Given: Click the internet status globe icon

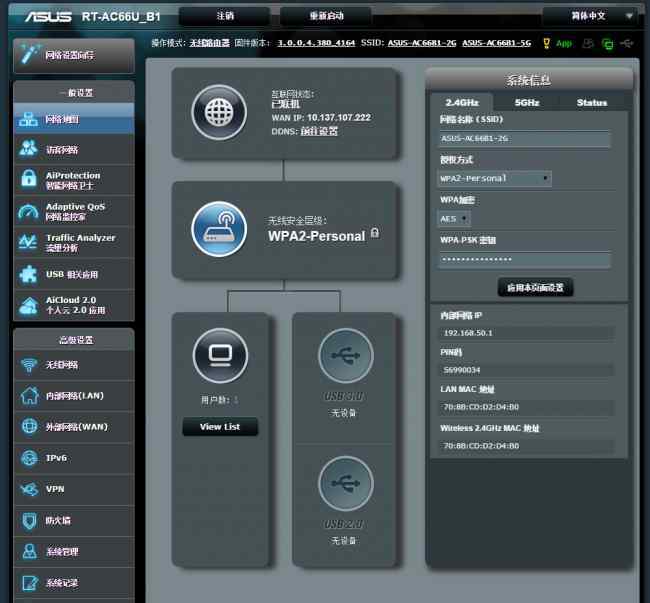Looking at the screenshot, I should 219,112.
